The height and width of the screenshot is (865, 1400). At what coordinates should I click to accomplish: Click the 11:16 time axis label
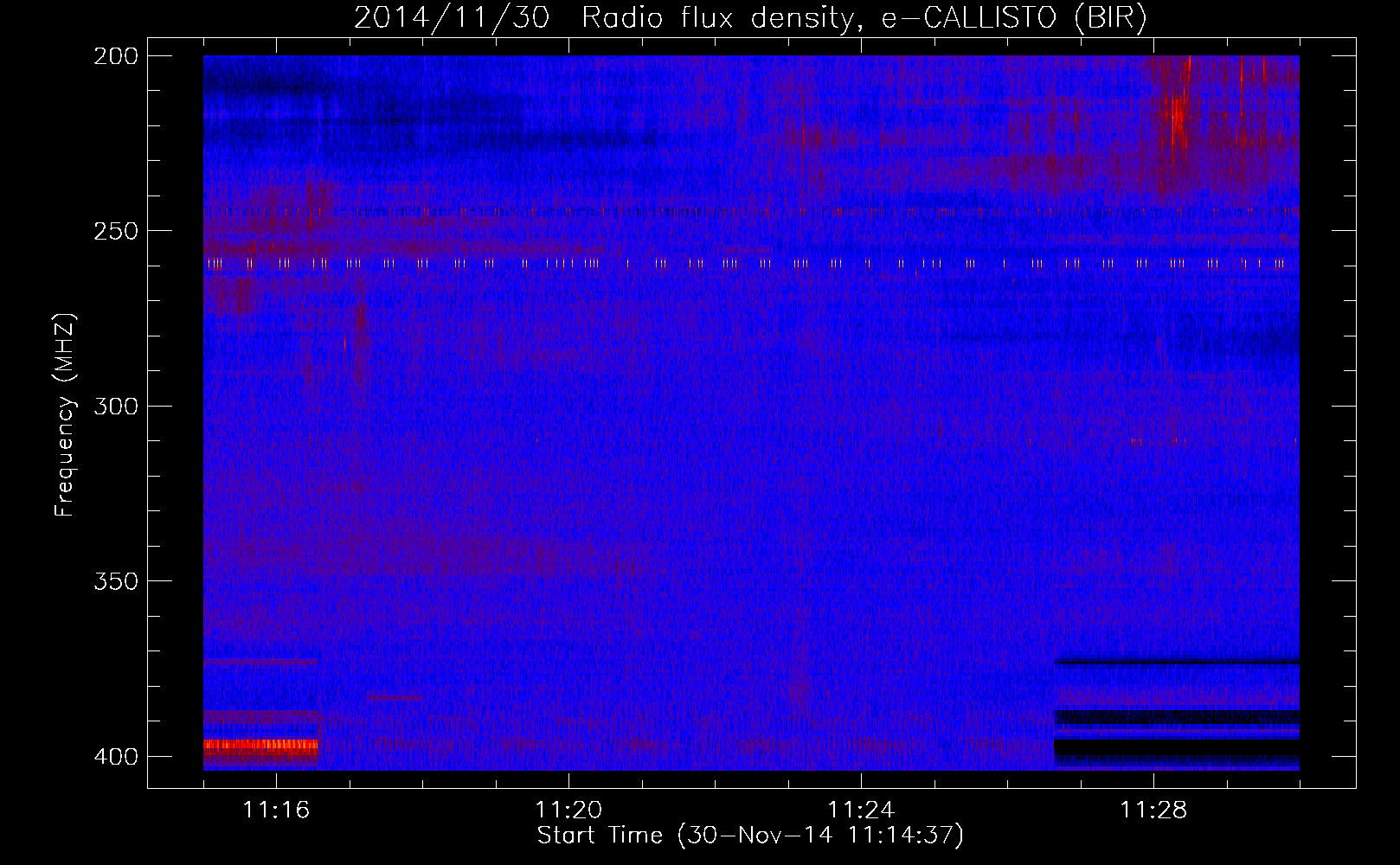click(x=276, y=810)
